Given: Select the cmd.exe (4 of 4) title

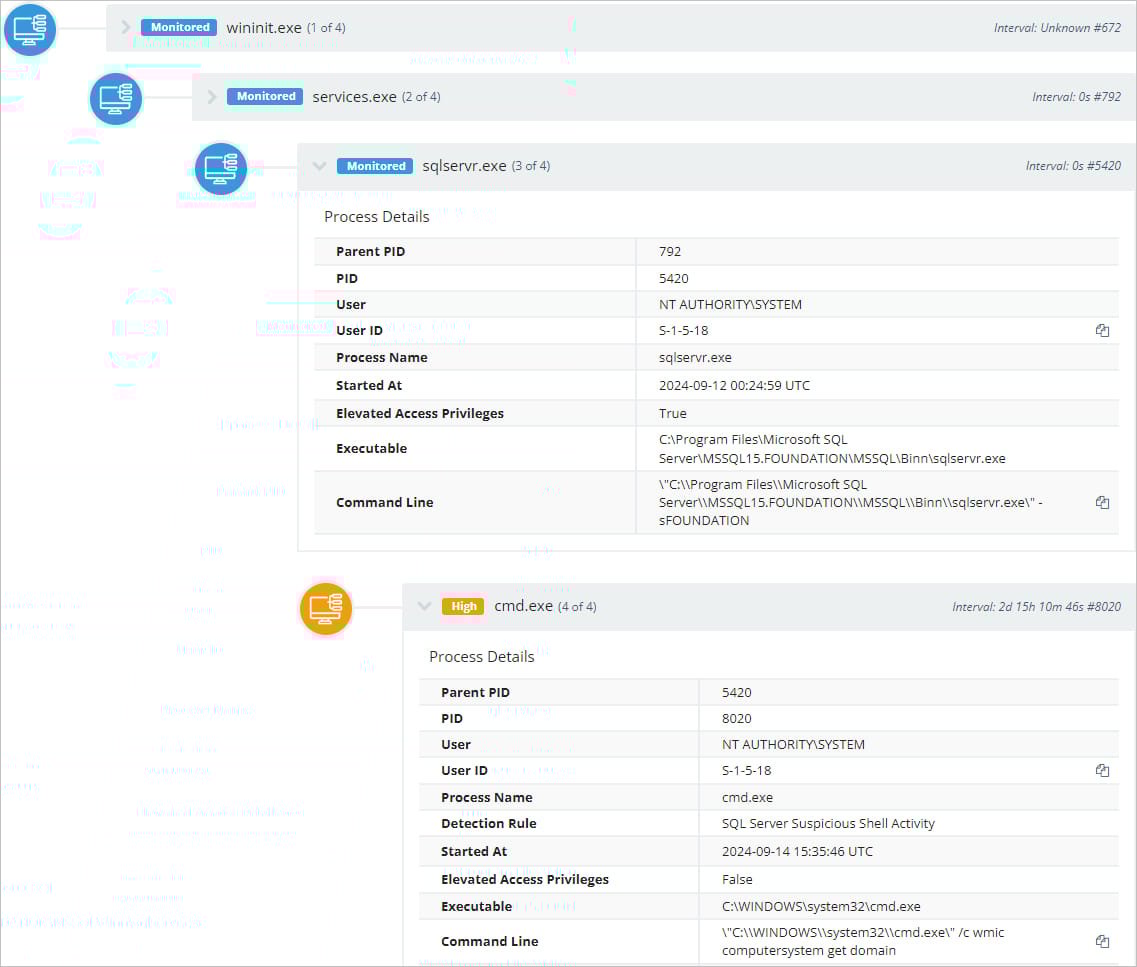Looking at the screenshot, I should [545, 606].
